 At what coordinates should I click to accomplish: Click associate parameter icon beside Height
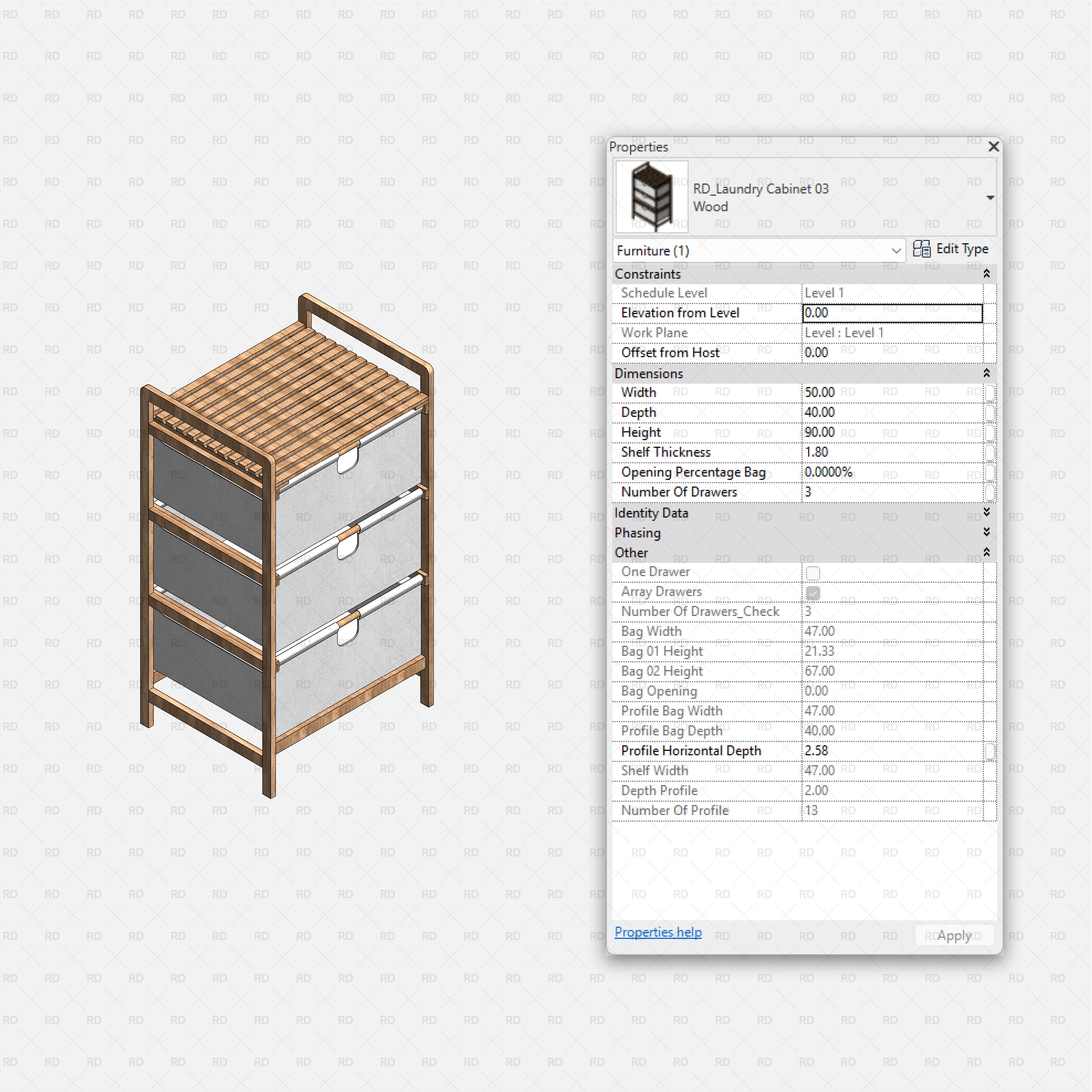click(990, 432)
